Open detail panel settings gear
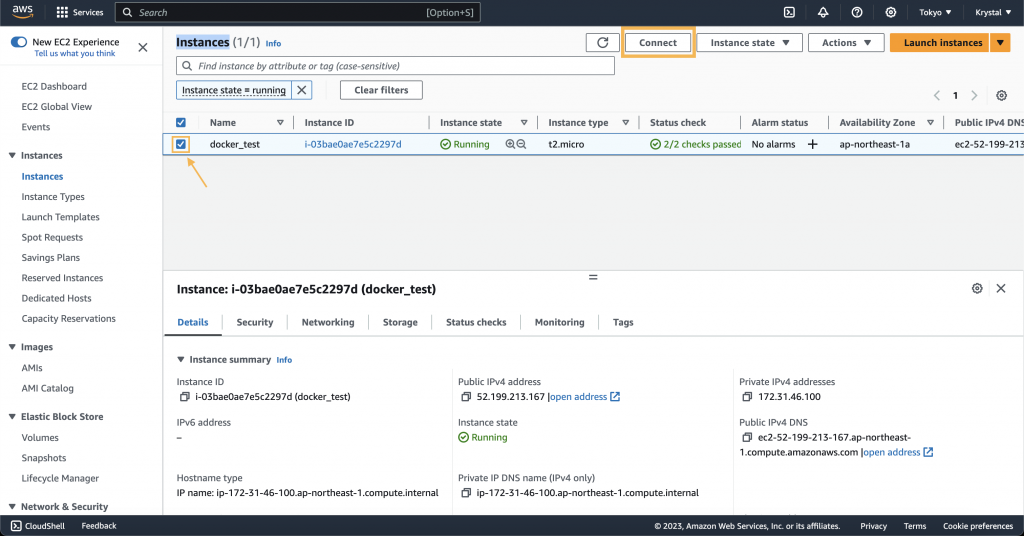1024x536 pixels. point(977,289)
